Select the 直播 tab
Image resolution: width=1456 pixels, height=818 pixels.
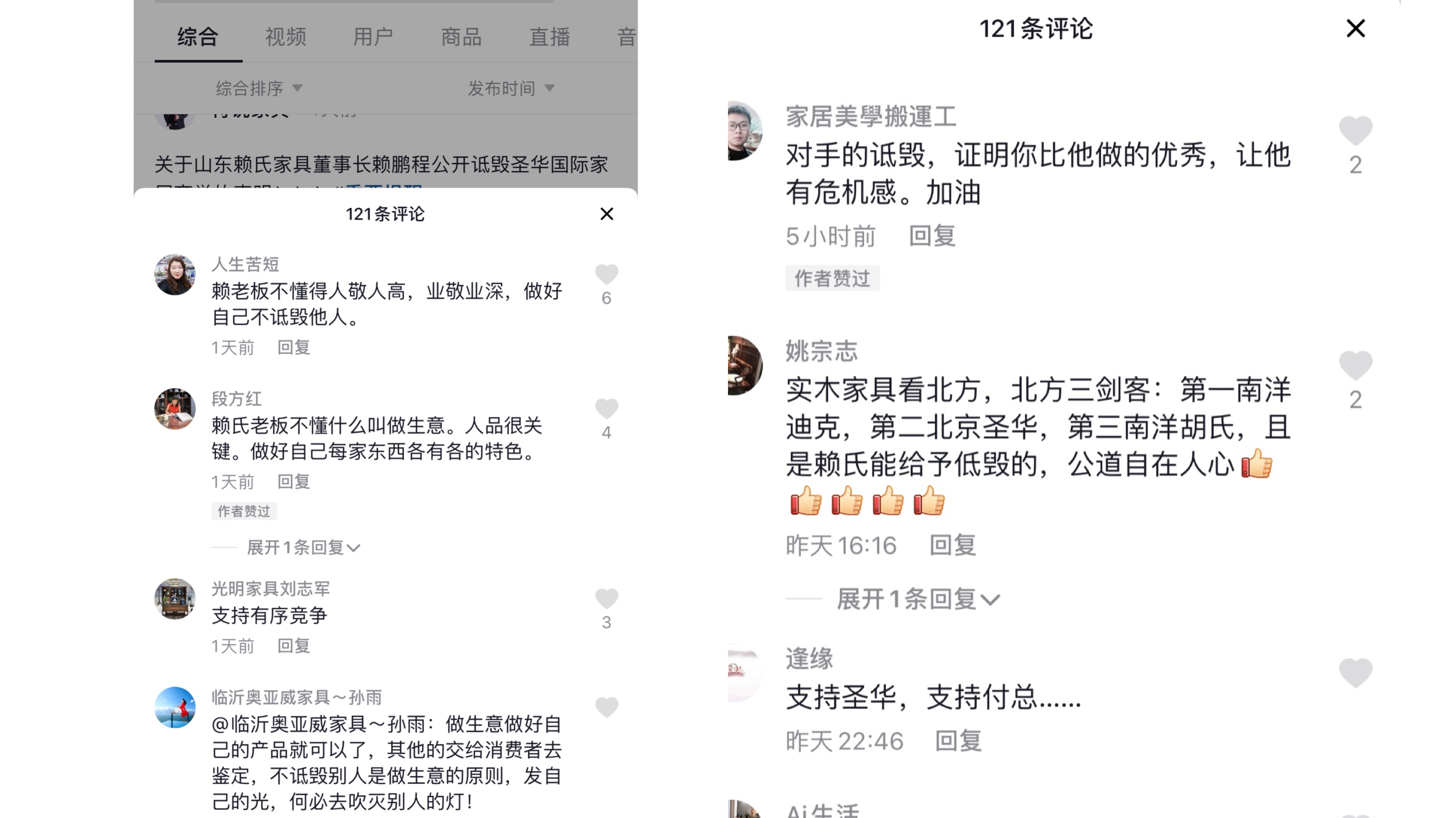549,37
